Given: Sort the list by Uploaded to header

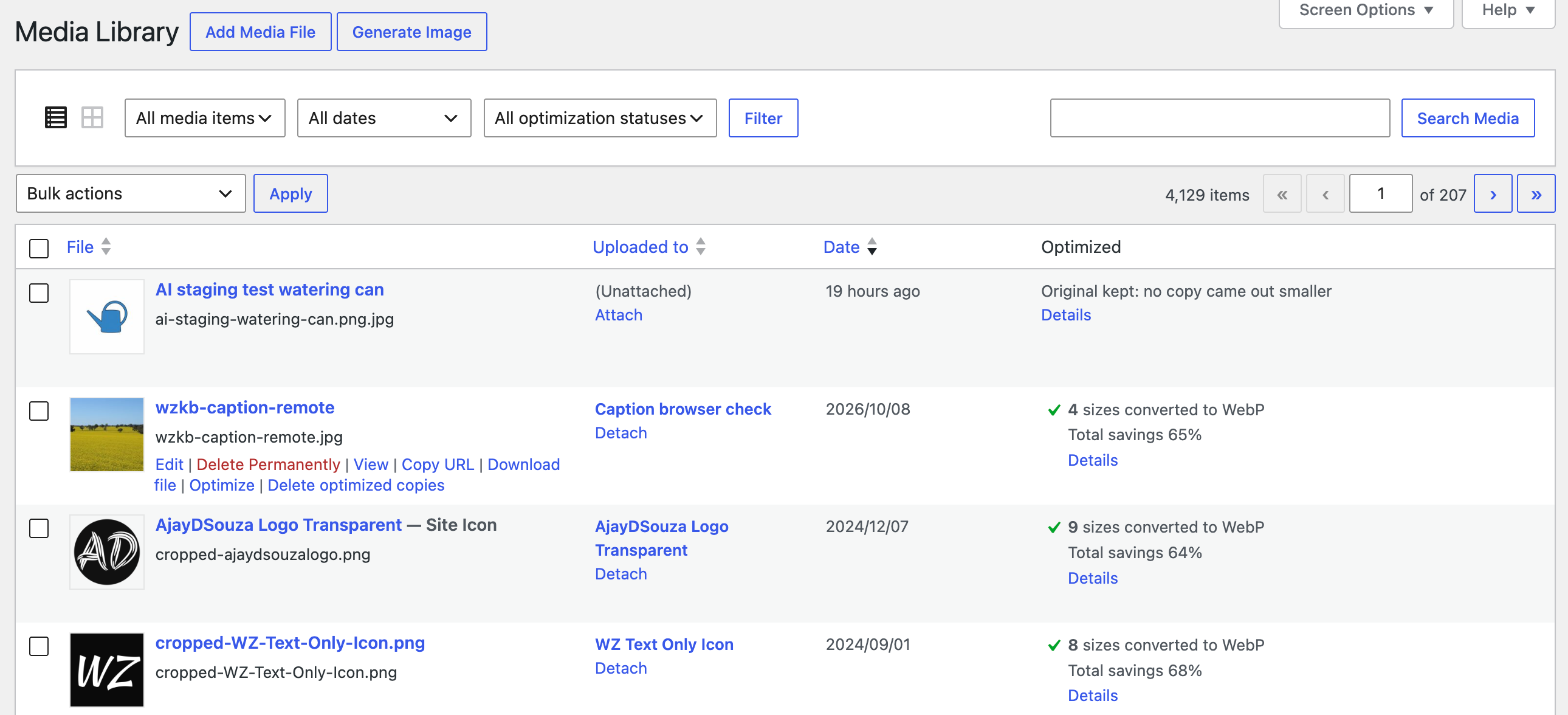Looking at the screenshot, I should [x=640, y=247].
